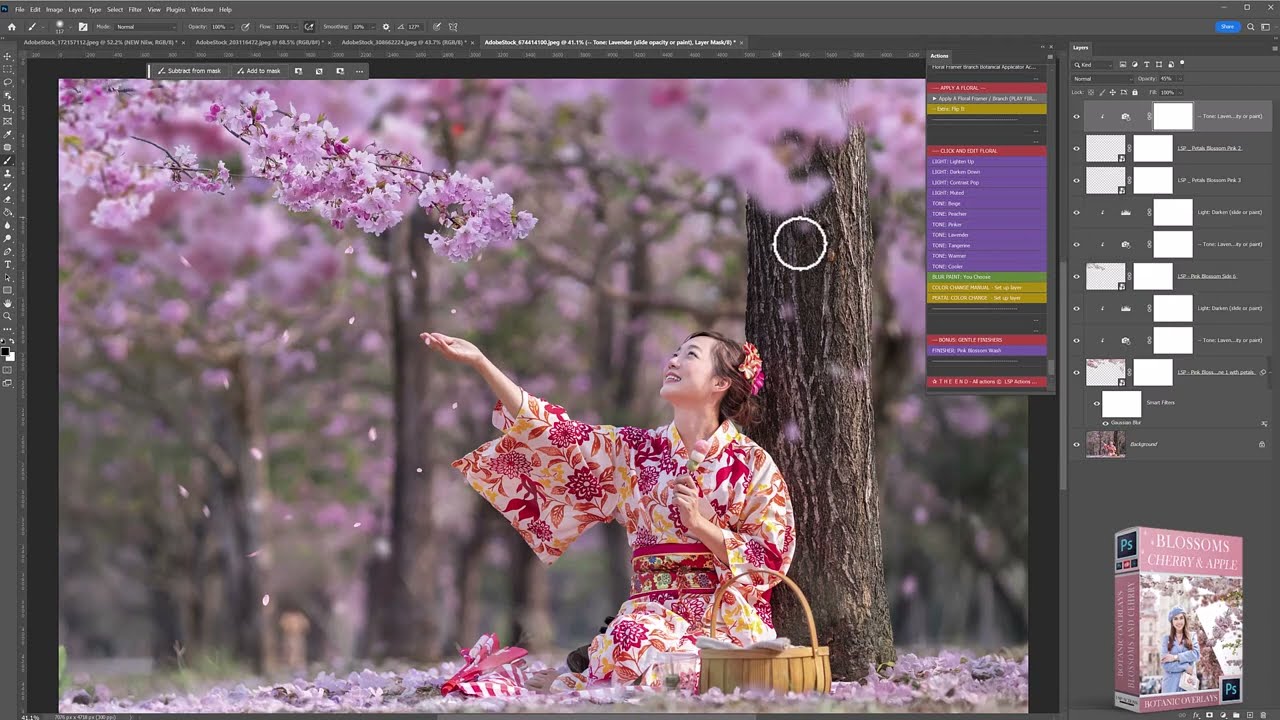Select the Move tool
The image size is (1280, 720).
click(8, 56)
